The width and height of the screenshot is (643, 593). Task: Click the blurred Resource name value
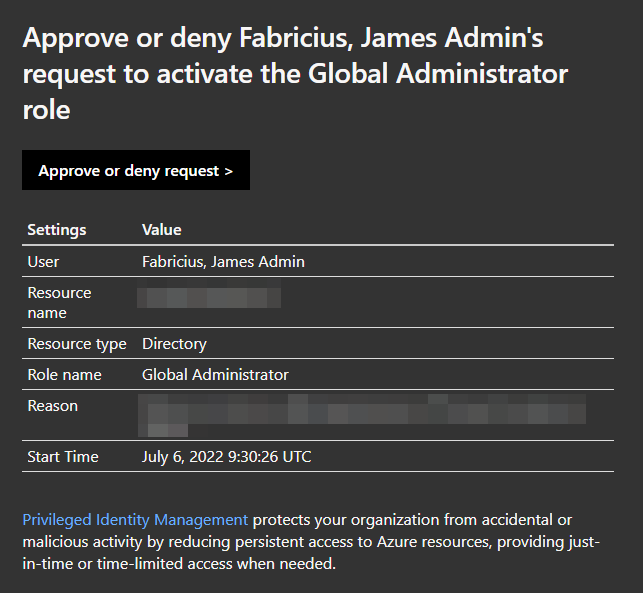click(x=209, y=294)
